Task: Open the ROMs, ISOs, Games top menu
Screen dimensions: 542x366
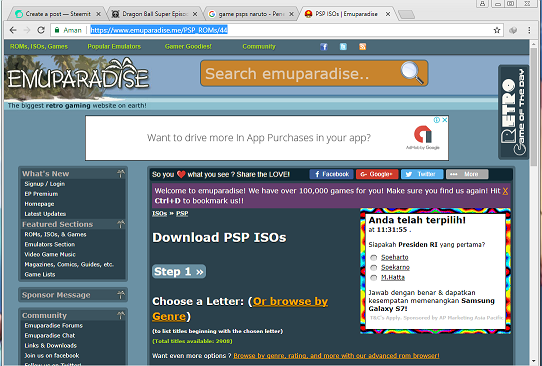Action: tap(39, 47)
